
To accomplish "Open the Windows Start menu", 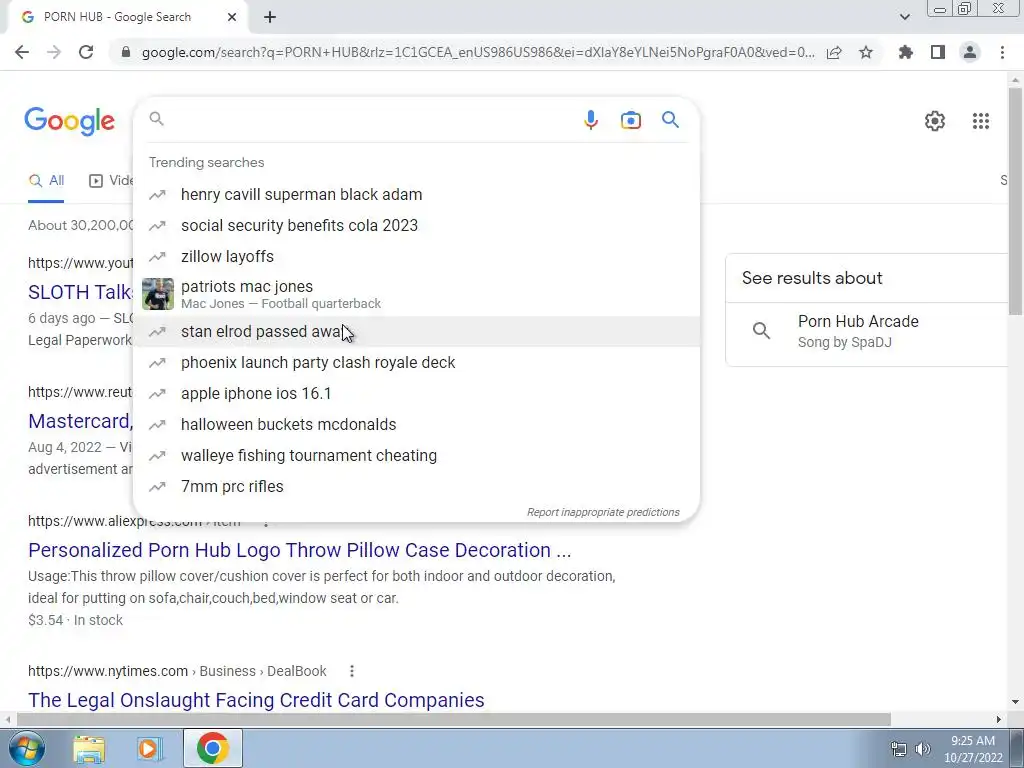I will coord(27,748).
